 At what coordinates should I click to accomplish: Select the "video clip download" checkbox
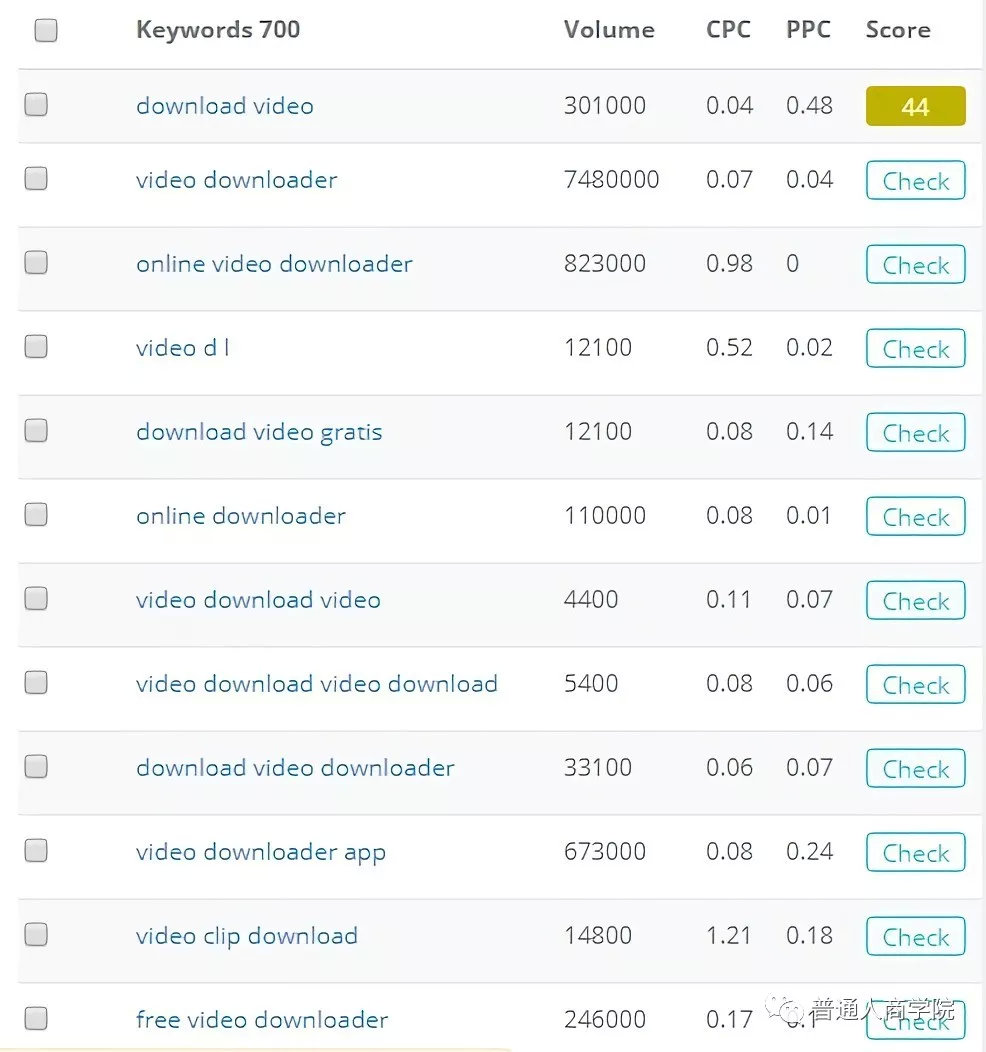tap(36, 935)
